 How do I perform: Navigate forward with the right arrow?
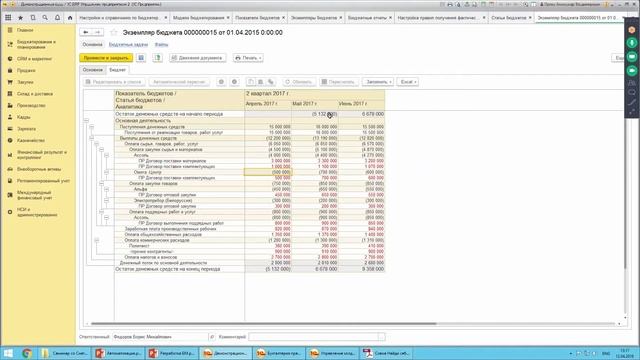pyautogui.click(x=98, y=32)
